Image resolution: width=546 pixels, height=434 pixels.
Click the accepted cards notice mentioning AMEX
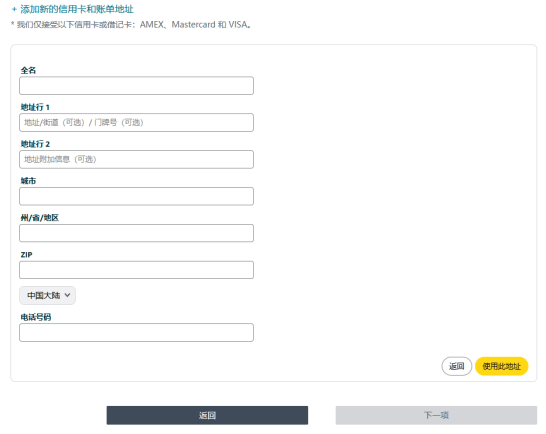(x=131, y=25)
